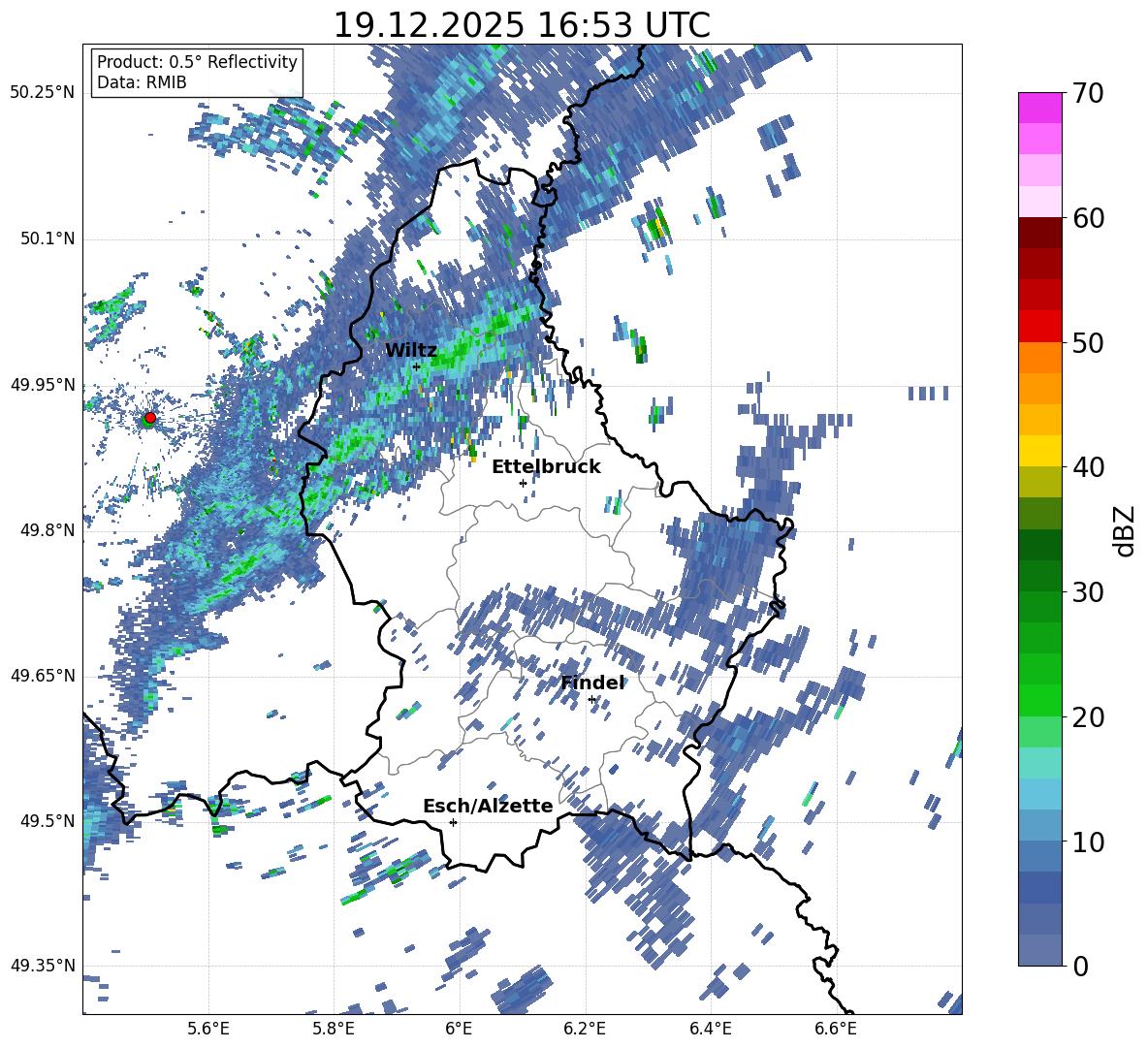Click the 49.5°N latitude label
Image resolution: width=1148 pixels, height=1048 pixels.
point(47,821)
